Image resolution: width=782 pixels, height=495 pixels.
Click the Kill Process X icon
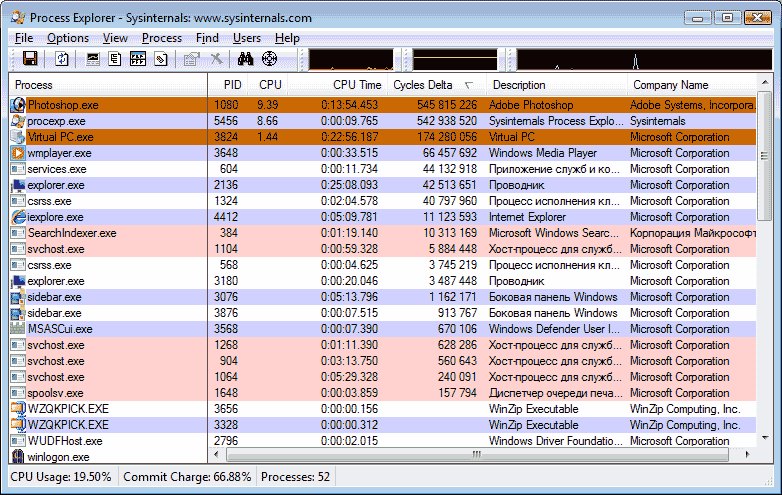pos(216,59)
